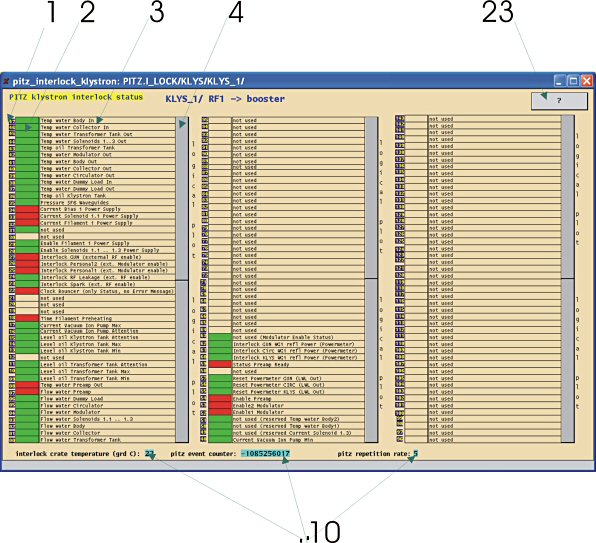This screenshot has height=543, width=596.
Task: Click green indicator of Temp water Collector In
Action: pos(27,127)
